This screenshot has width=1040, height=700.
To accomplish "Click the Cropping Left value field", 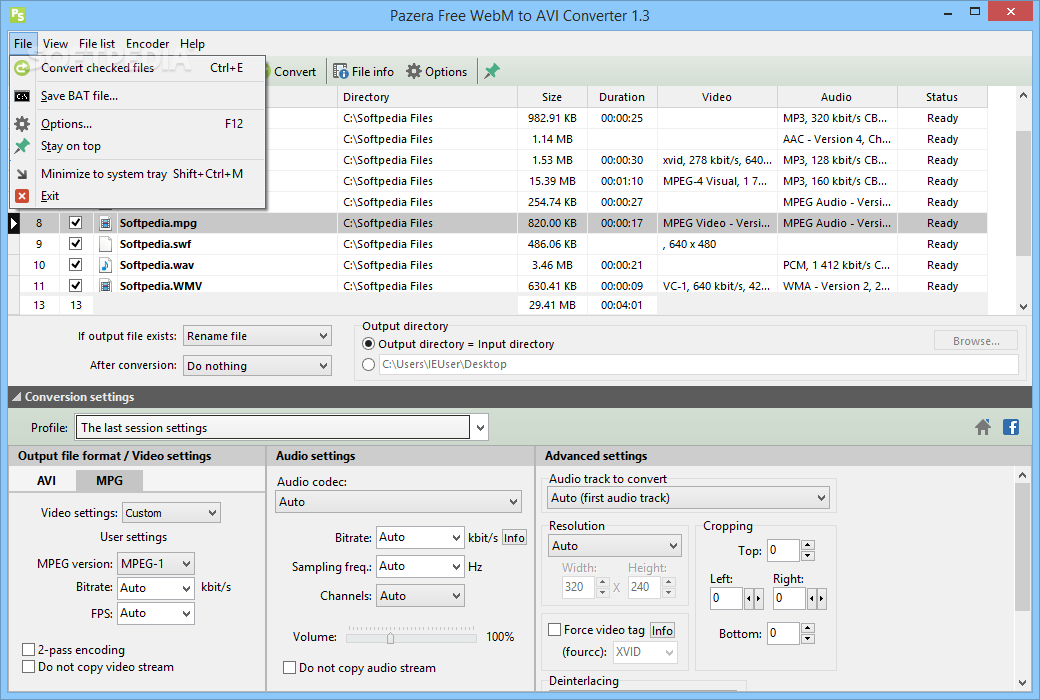I will (726, 598).
